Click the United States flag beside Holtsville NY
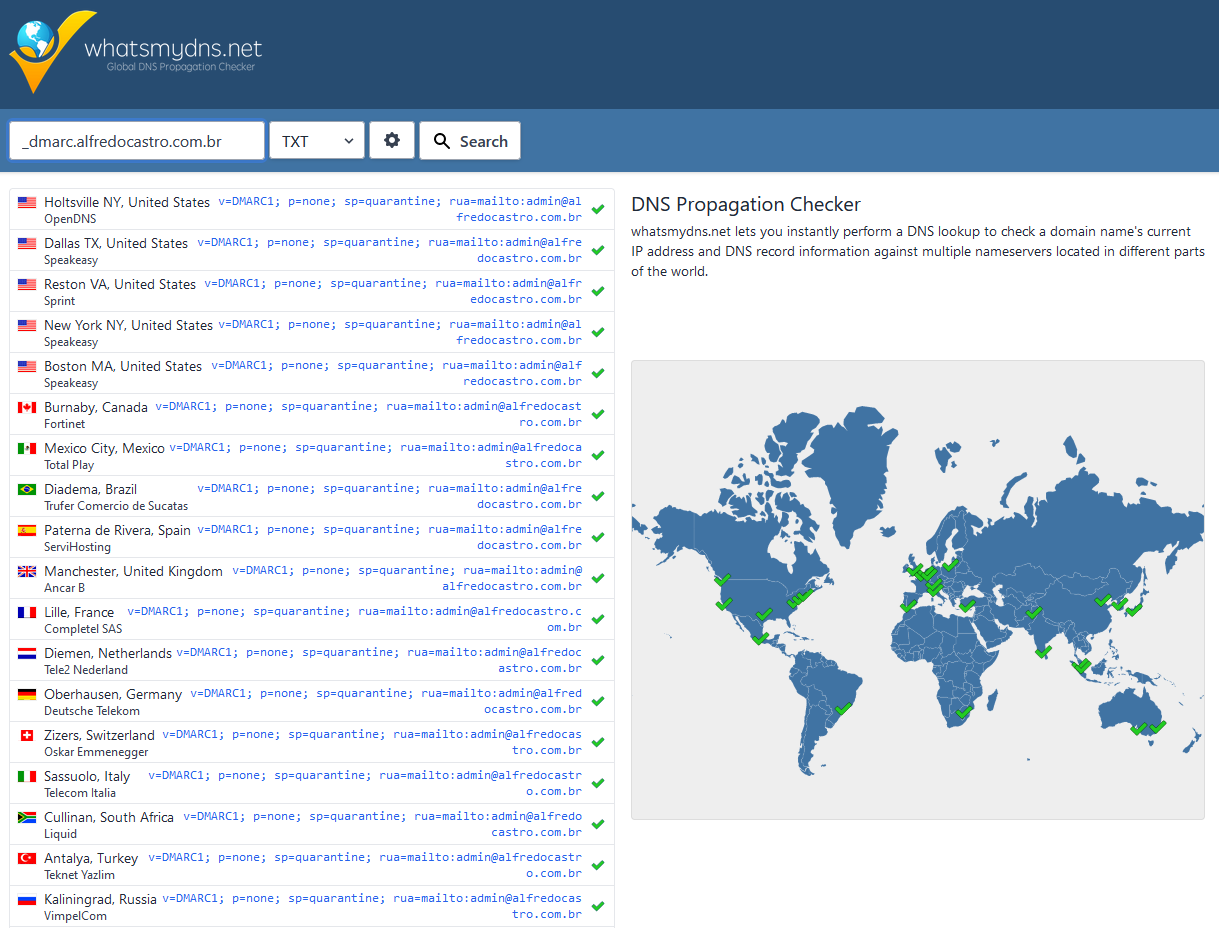This screenshot has height=928, width=1219. click(x=27, y=202)
